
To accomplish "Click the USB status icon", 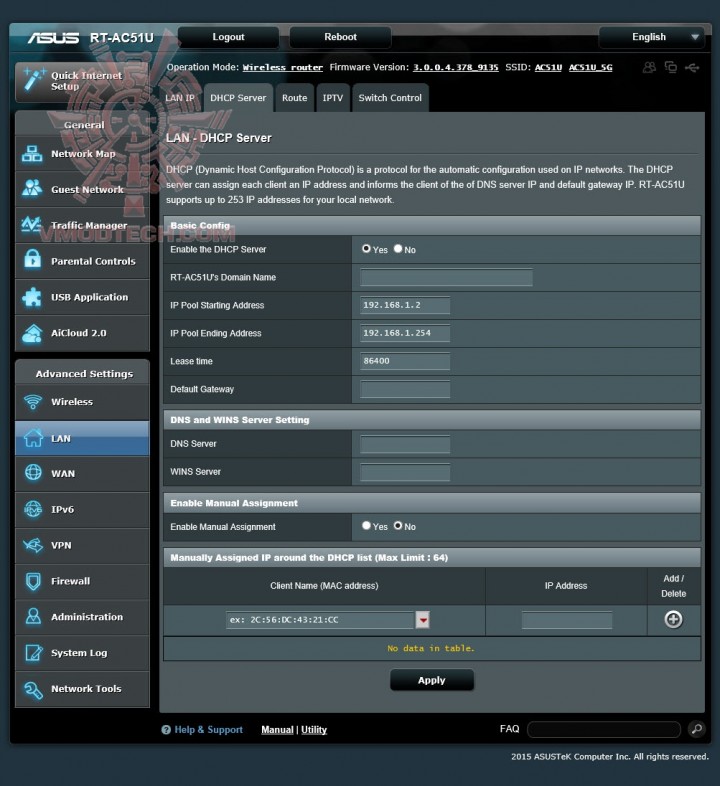I will [692, 67].
